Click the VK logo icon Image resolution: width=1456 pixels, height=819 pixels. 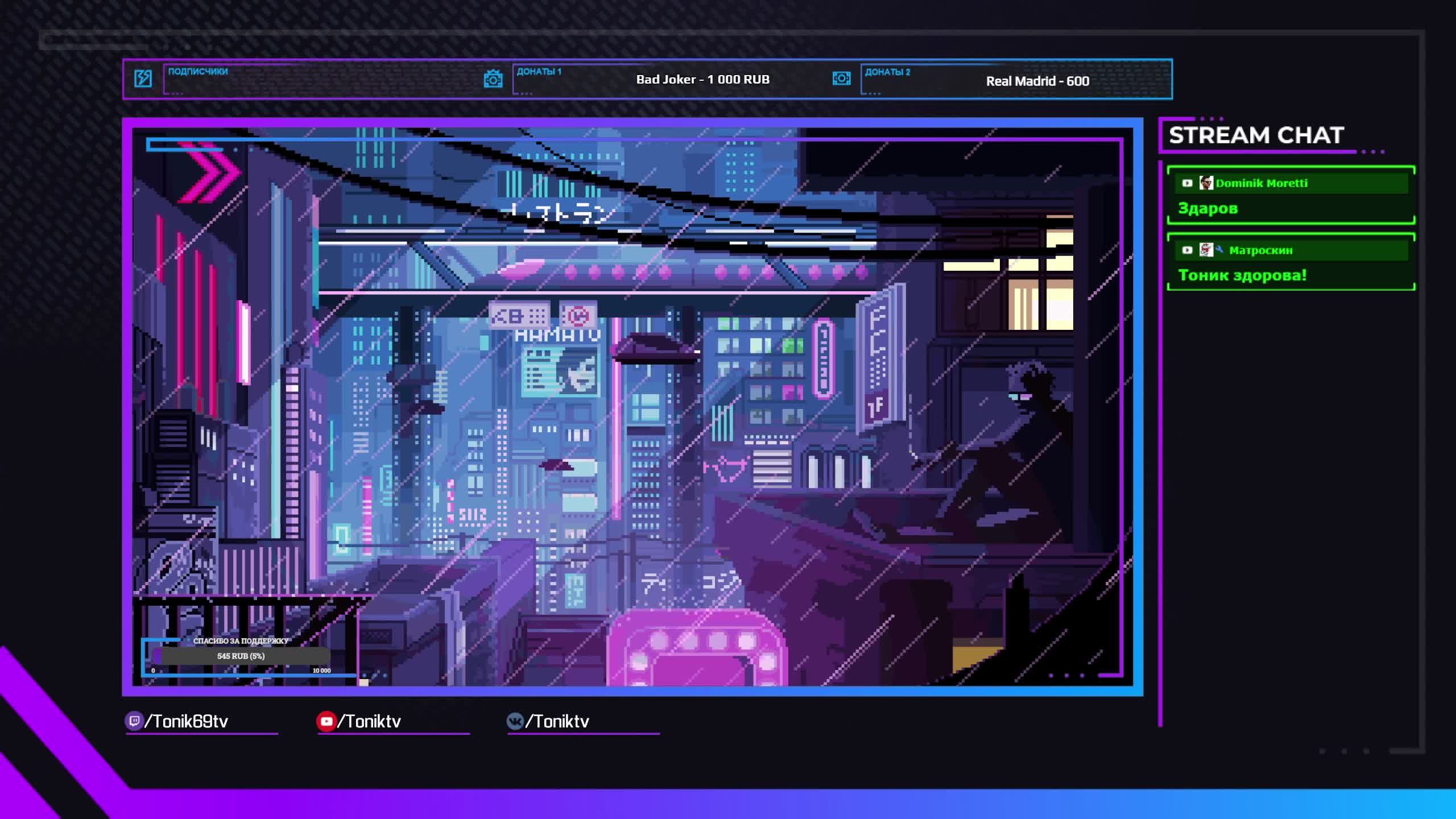[515, 721]
